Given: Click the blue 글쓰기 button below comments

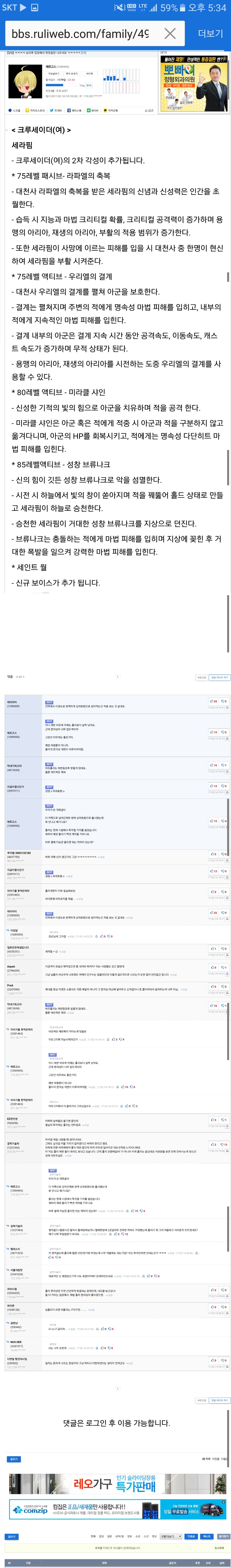Looking at the screenshot, I should [x=14, y=1459].
